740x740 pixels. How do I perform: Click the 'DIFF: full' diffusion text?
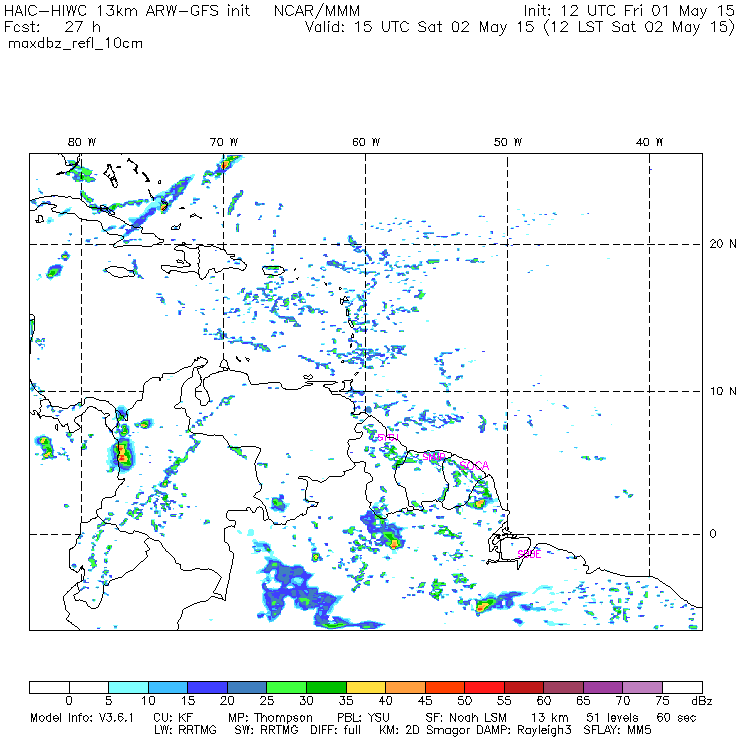[x=336, y=730]
